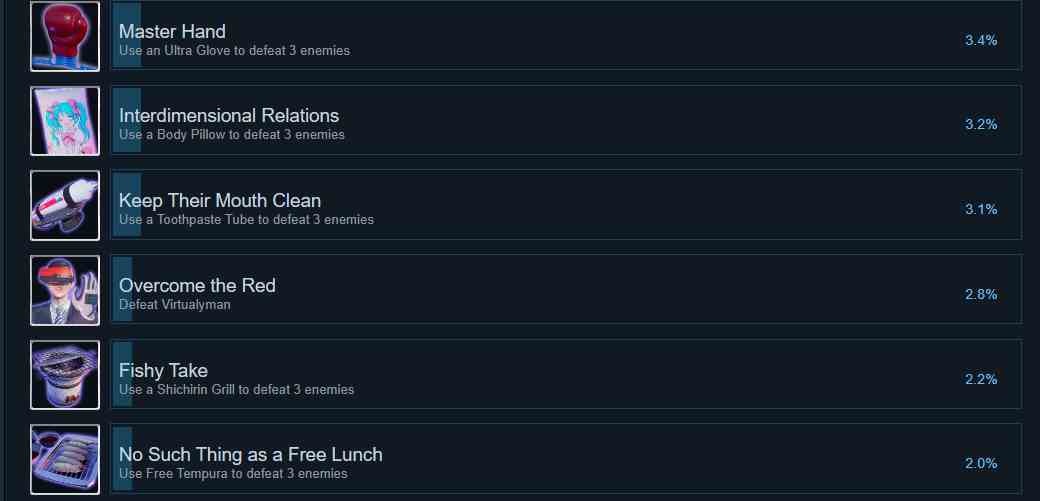Click the 'Defeat Virtualyman' description text

[175, 305]
